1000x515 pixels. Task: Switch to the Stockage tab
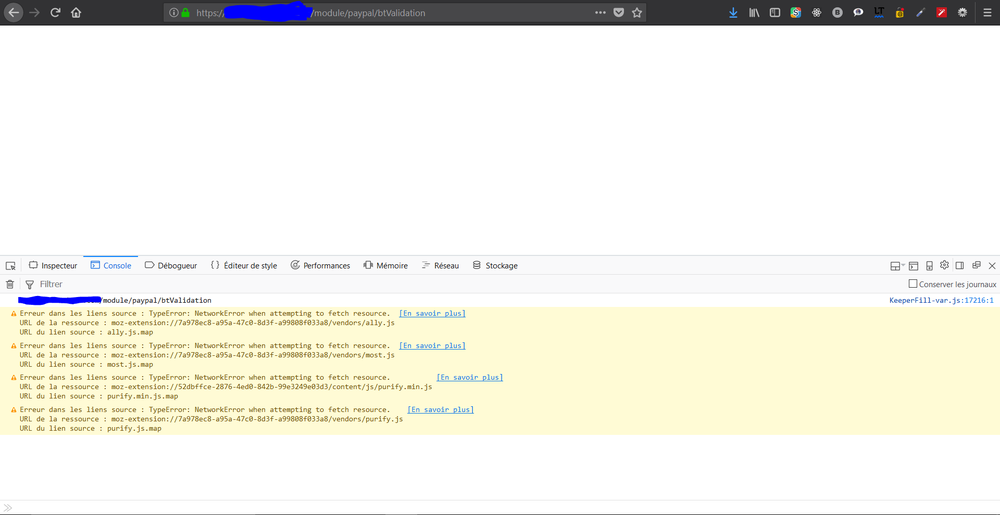pos(495,266)
